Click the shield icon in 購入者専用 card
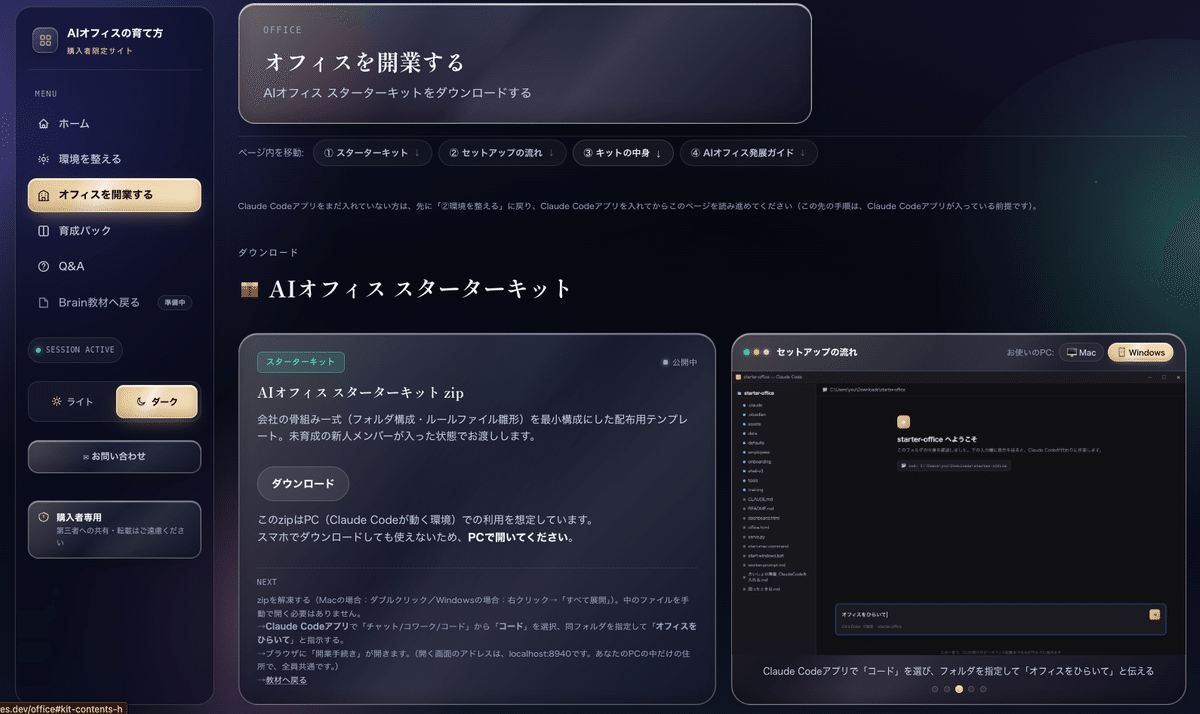The width and height of the screenshot is (1200, 714). click(43, 517)
